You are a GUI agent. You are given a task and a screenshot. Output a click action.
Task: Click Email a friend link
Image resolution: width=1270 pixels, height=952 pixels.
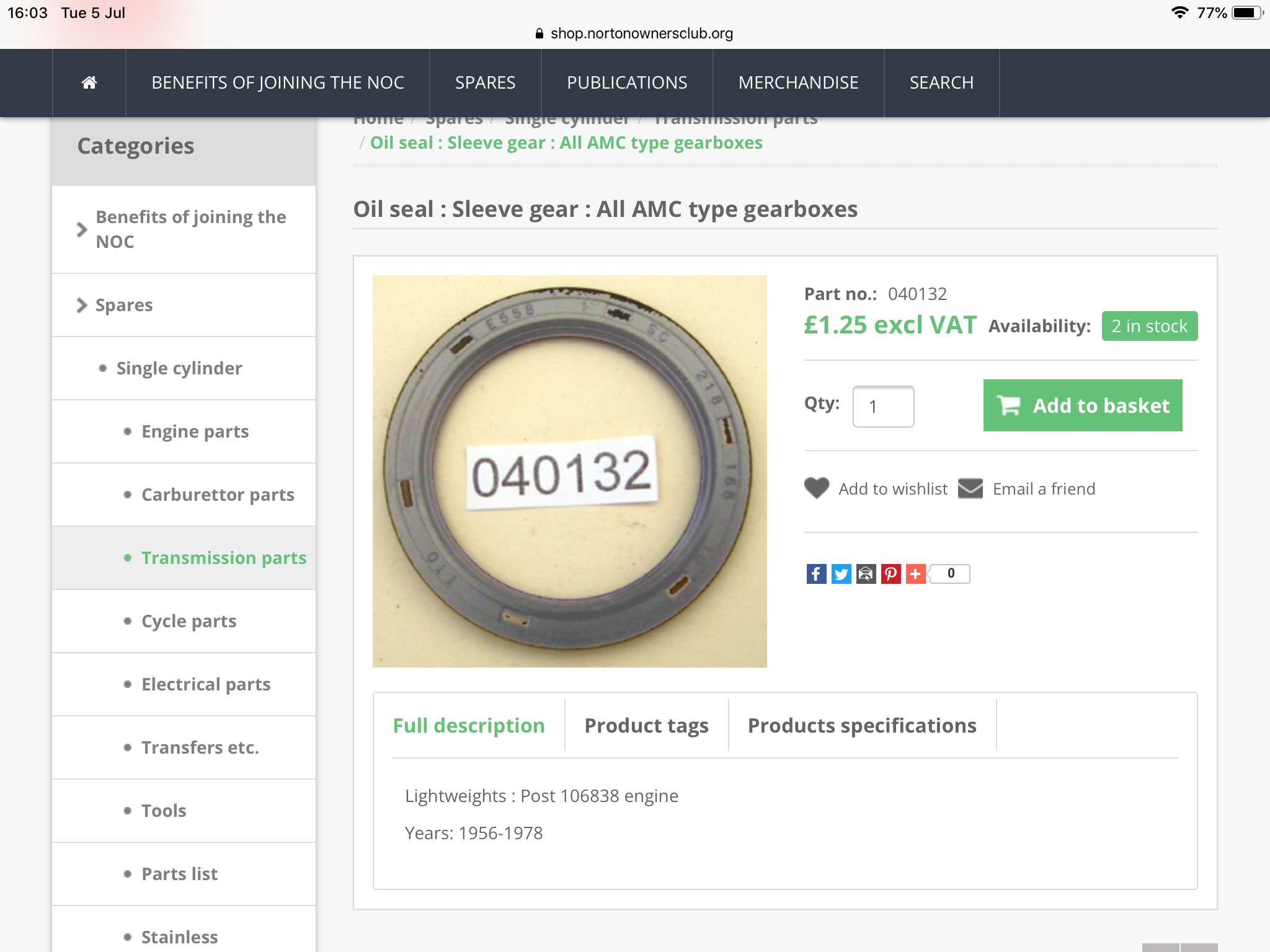[x=1044, y=489]
